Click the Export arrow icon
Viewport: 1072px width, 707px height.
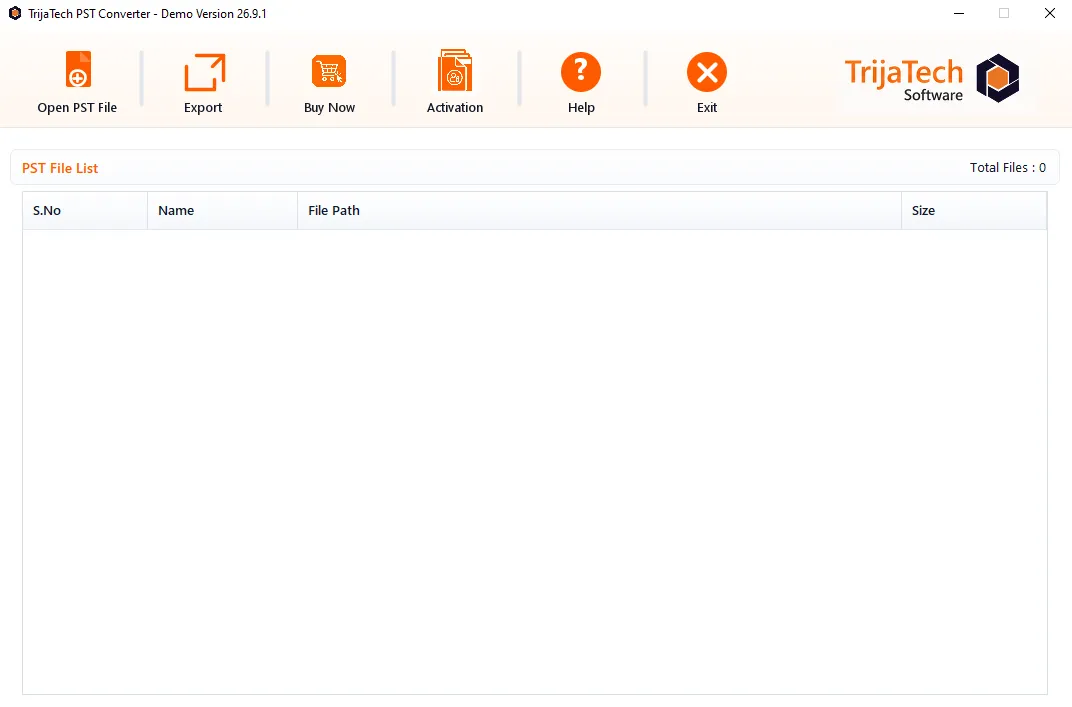point(204,72)
